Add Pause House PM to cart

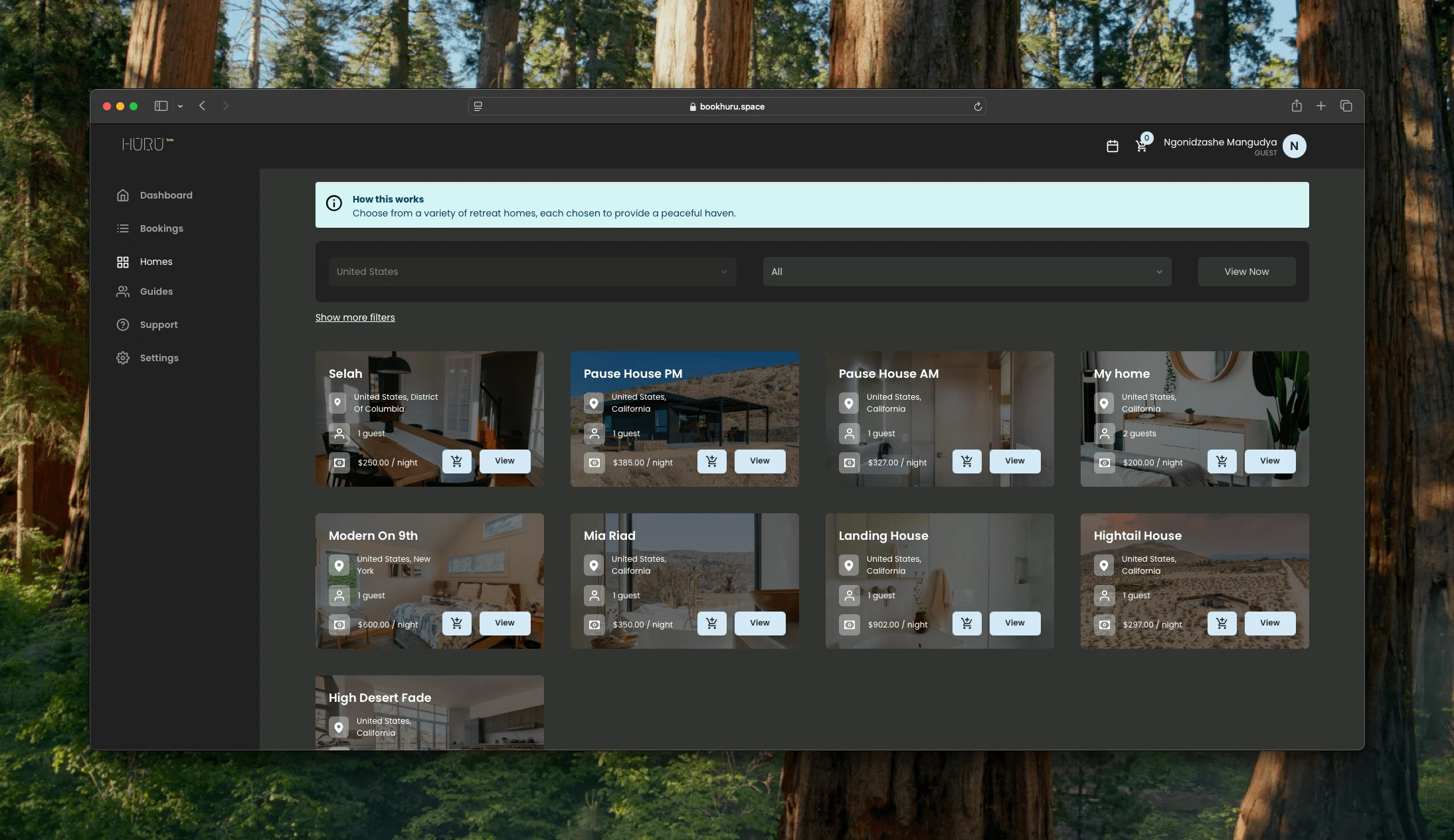711,461
